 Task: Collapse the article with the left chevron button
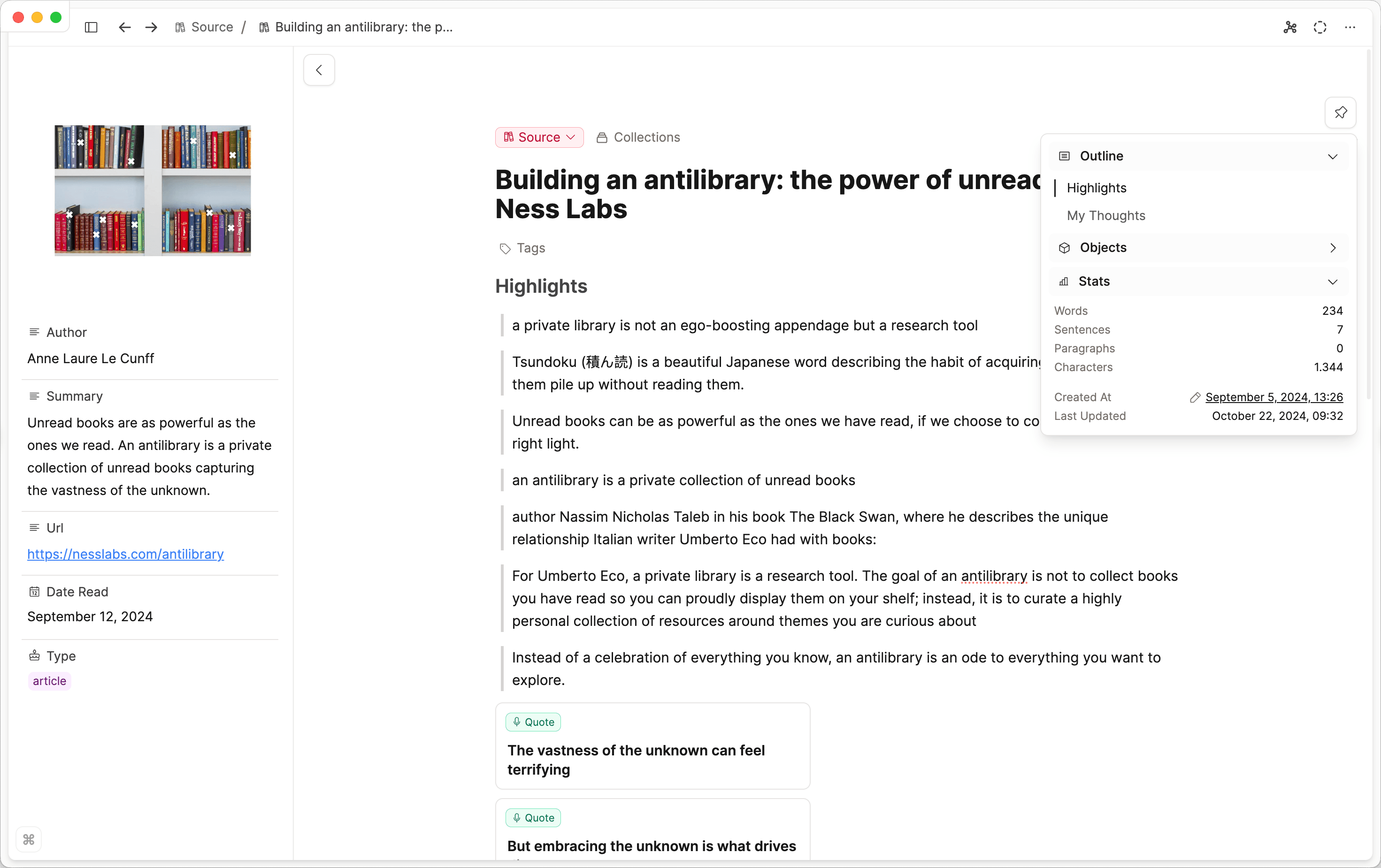[x=319, y=69]
